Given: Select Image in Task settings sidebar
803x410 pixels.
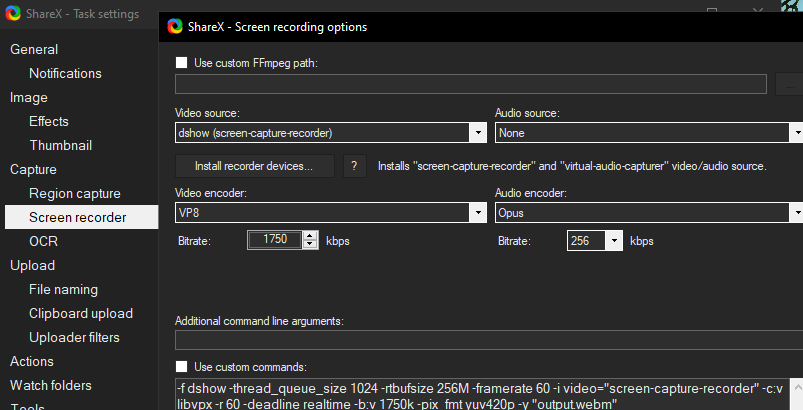Looking at the screenshot, I should pyautogui.click(x=29, y=97).
